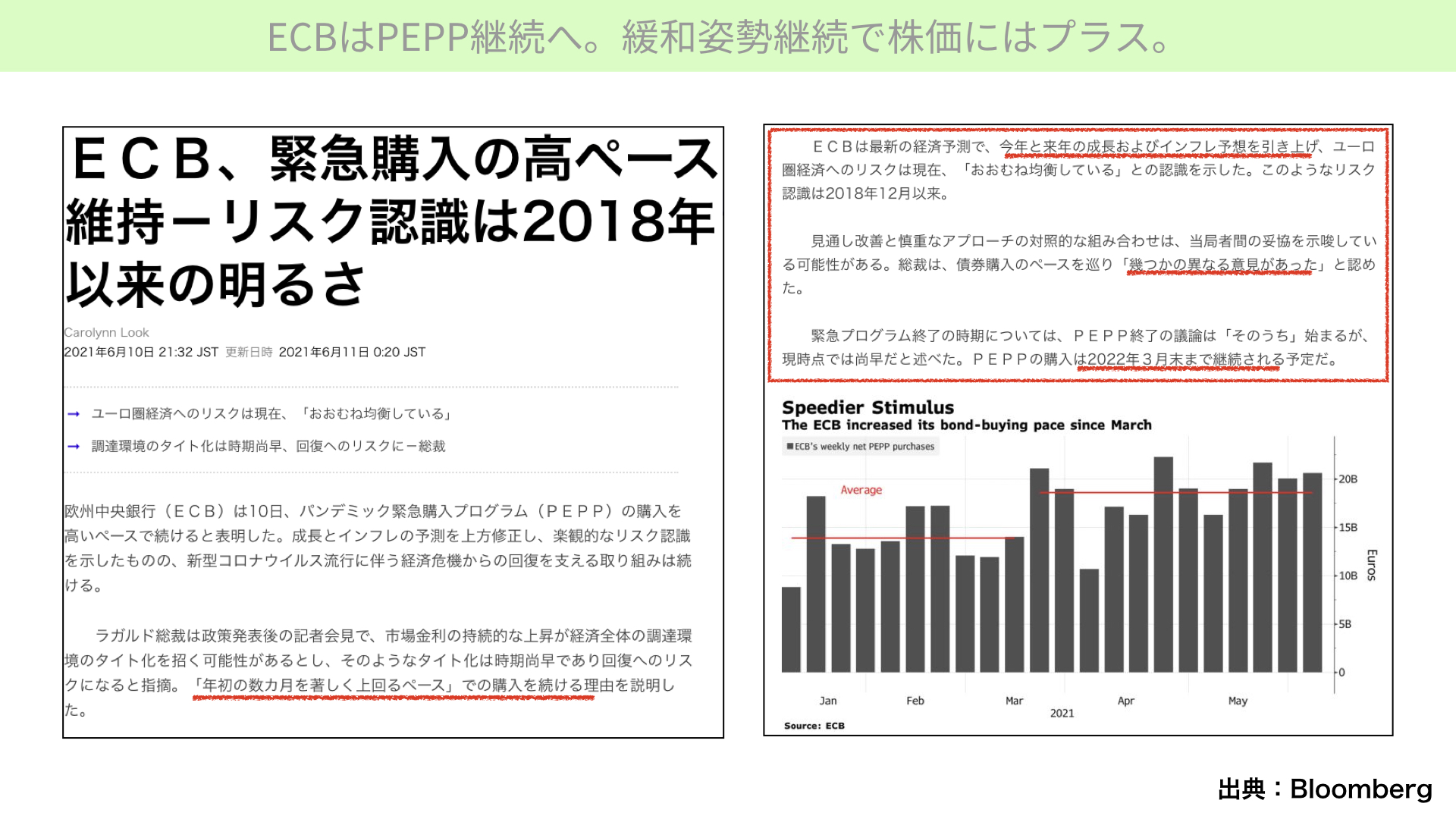1456x819 pixels.
Task: Click the Feb label on the x-axis
Action: point(915,701)
